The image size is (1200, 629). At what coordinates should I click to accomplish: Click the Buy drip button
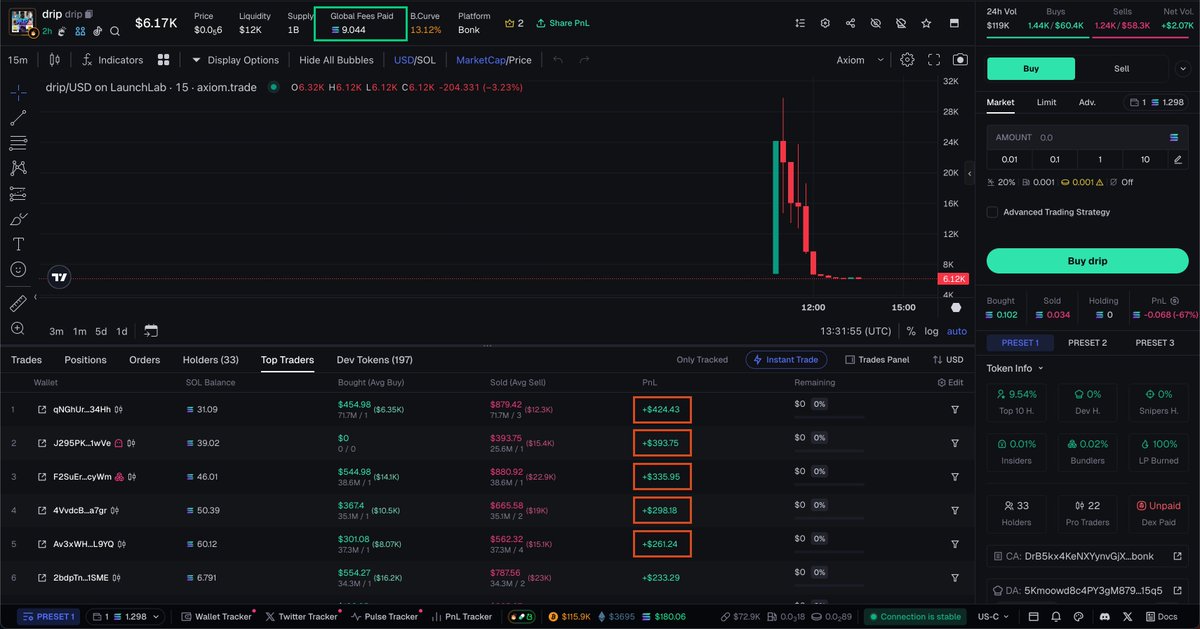coord(1087,261)
